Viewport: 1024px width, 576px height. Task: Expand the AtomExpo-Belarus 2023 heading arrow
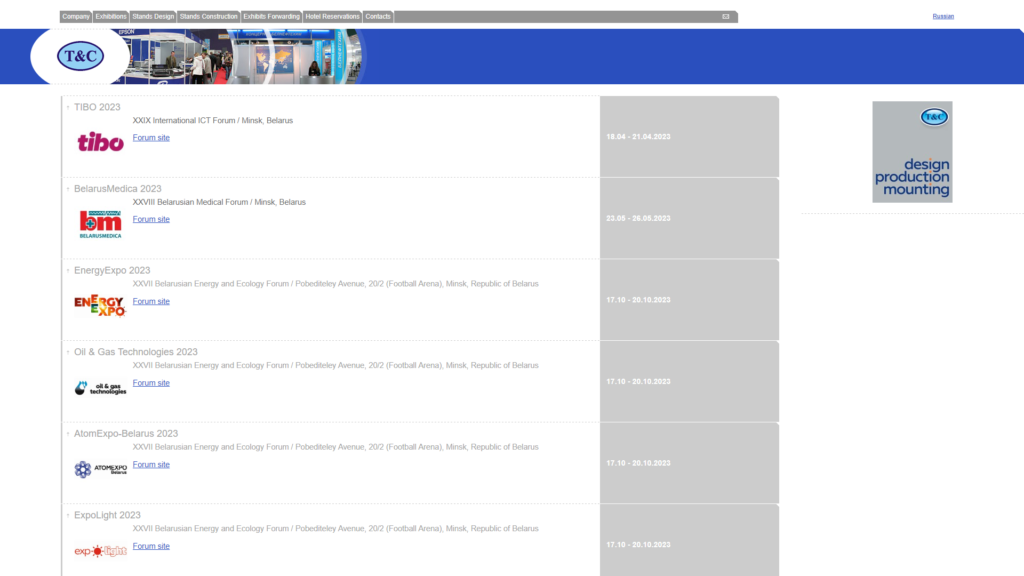pyautogui.click(x=68, y=434)
